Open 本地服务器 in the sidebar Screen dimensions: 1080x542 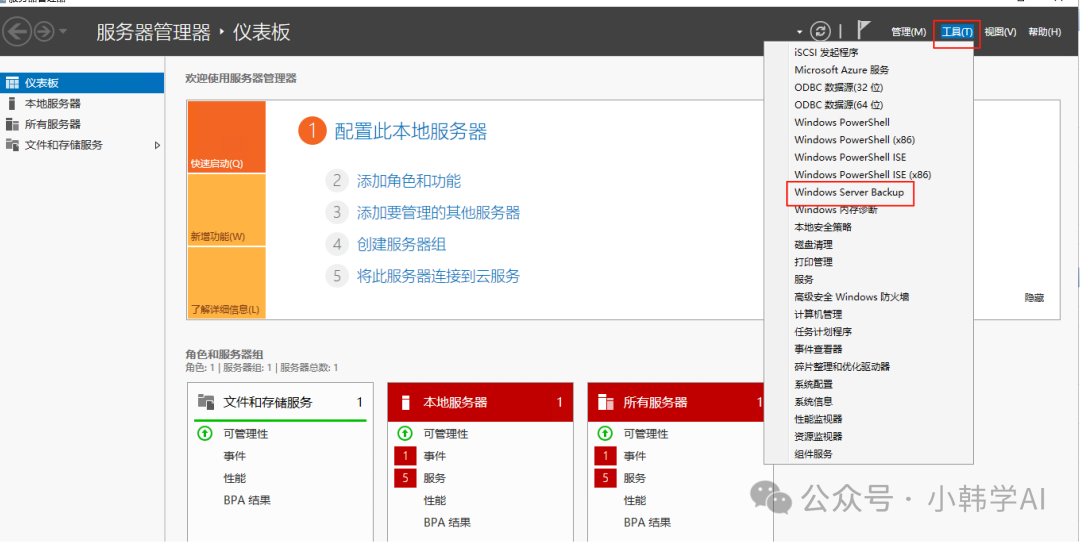tap(52, 104)
